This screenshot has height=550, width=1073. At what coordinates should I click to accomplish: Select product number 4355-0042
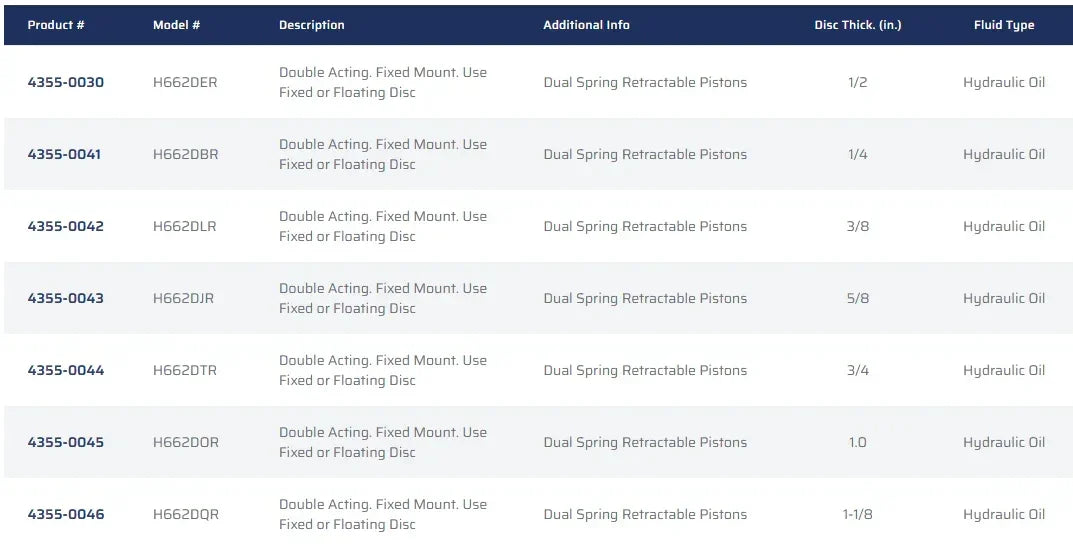click(x=65, y=226)
